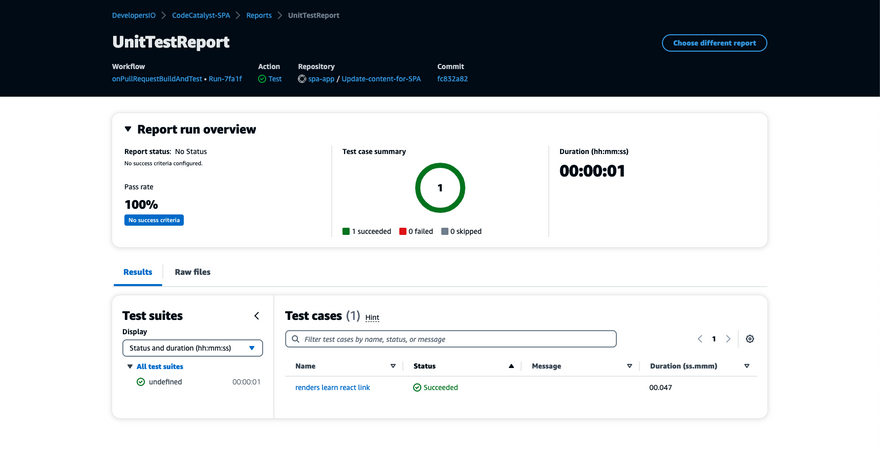Collapse the Report run overview section
This screenshot has height=456, width=880.
point(128,129)
